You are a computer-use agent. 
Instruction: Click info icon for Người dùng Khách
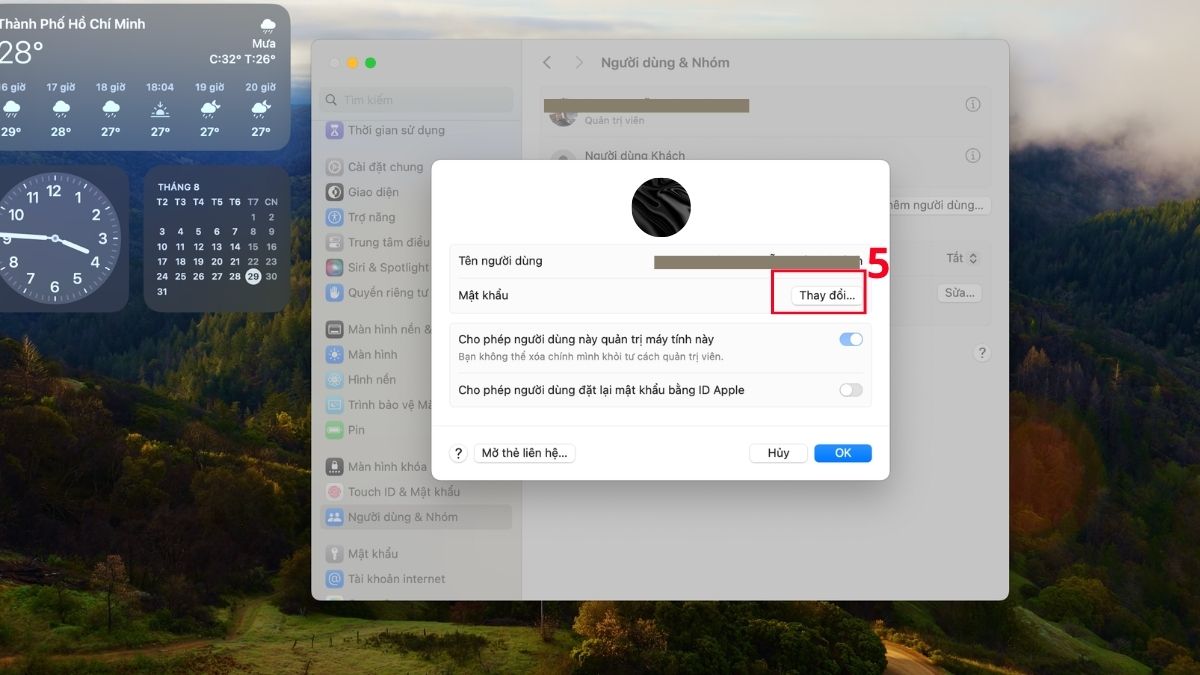972,155
